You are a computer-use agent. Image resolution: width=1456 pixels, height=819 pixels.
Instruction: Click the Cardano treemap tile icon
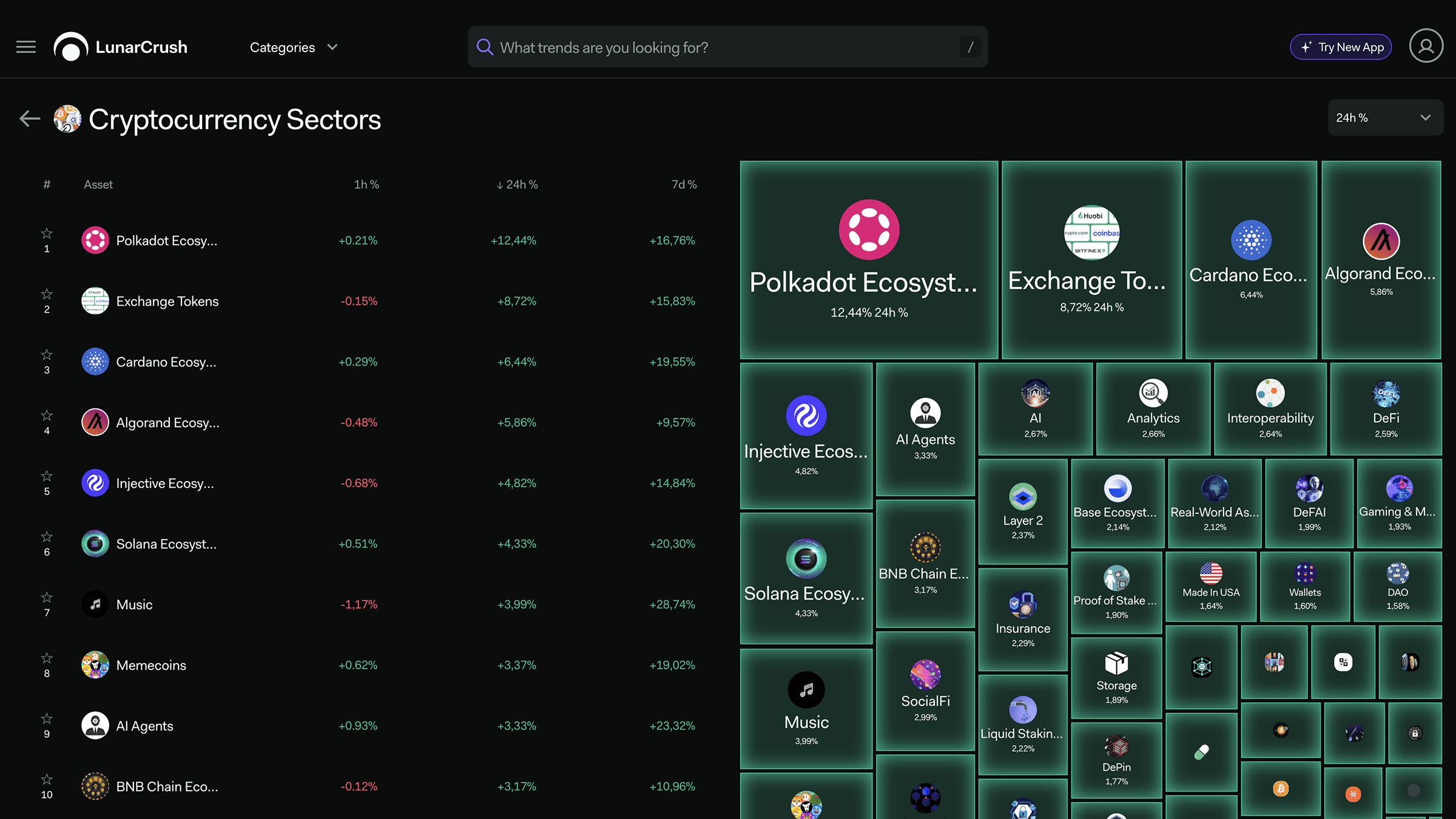point(1251,240)
